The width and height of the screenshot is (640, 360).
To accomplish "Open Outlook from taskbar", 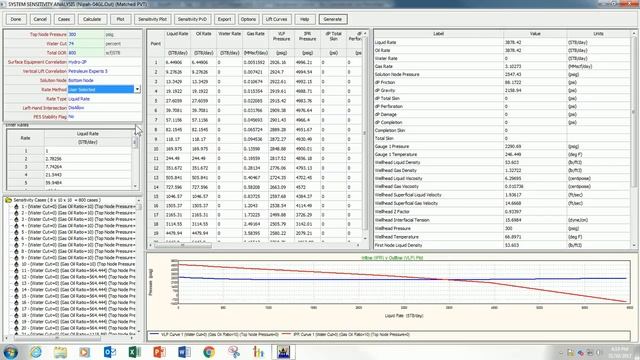I will point(110,352).
